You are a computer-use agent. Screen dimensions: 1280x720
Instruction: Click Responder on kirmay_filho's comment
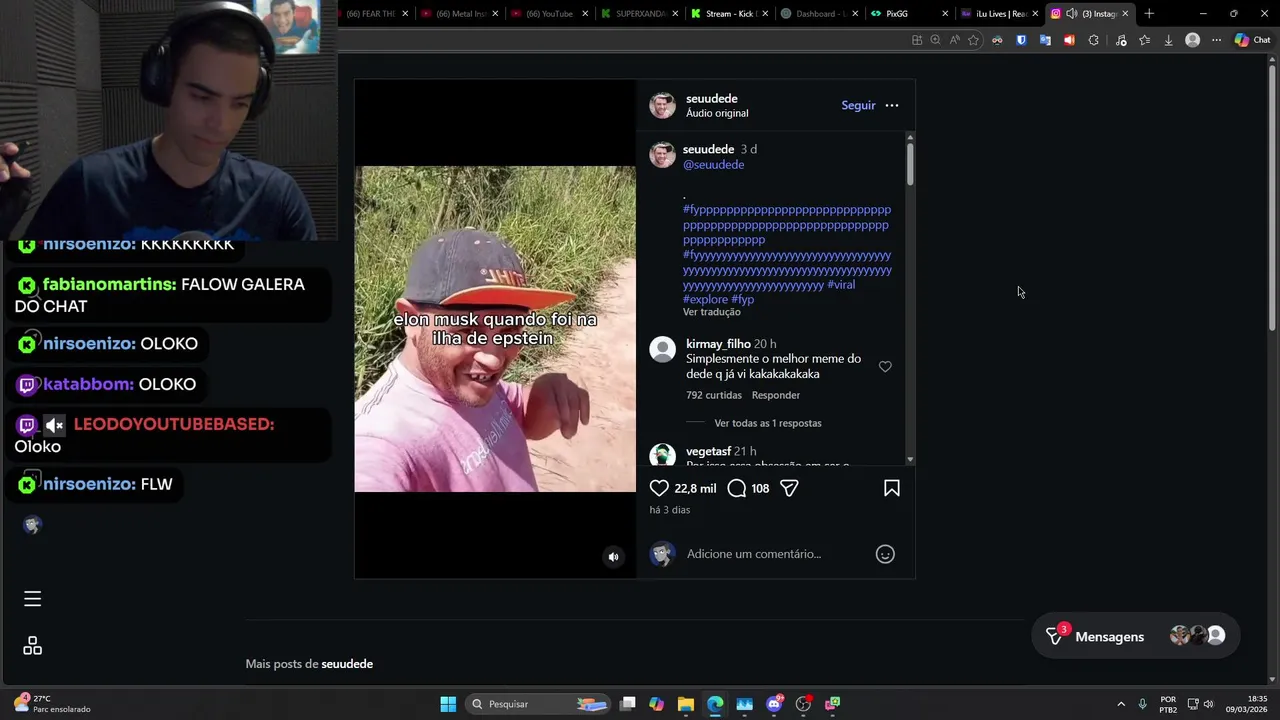(776, 395)
